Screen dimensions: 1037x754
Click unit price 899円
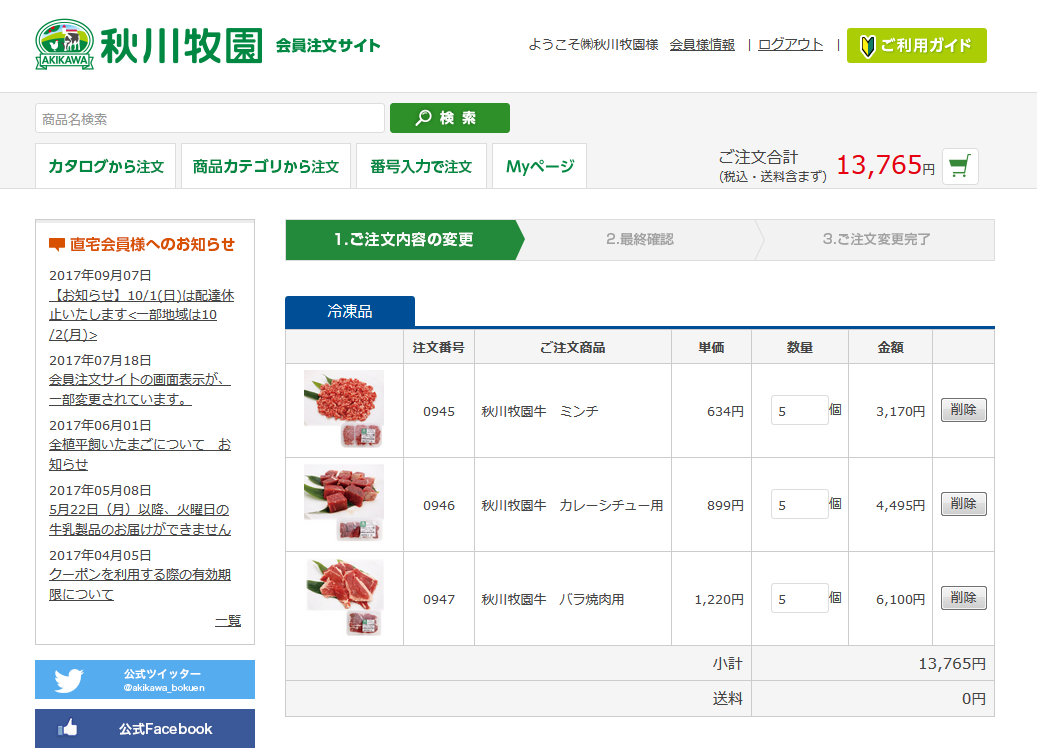[x=726, y=505]
